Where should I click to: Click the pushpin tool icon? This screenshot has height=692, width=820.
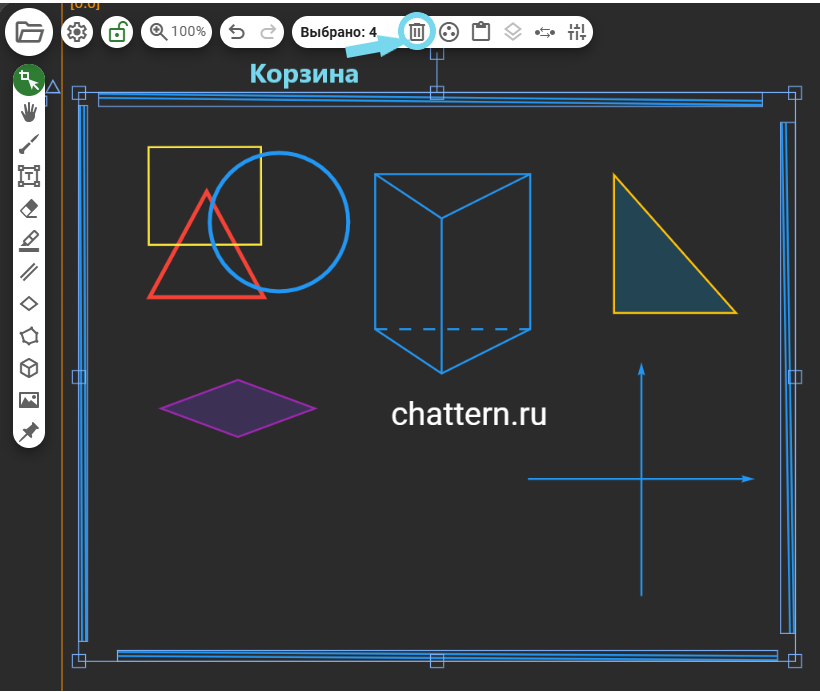(x=29, y=431)
